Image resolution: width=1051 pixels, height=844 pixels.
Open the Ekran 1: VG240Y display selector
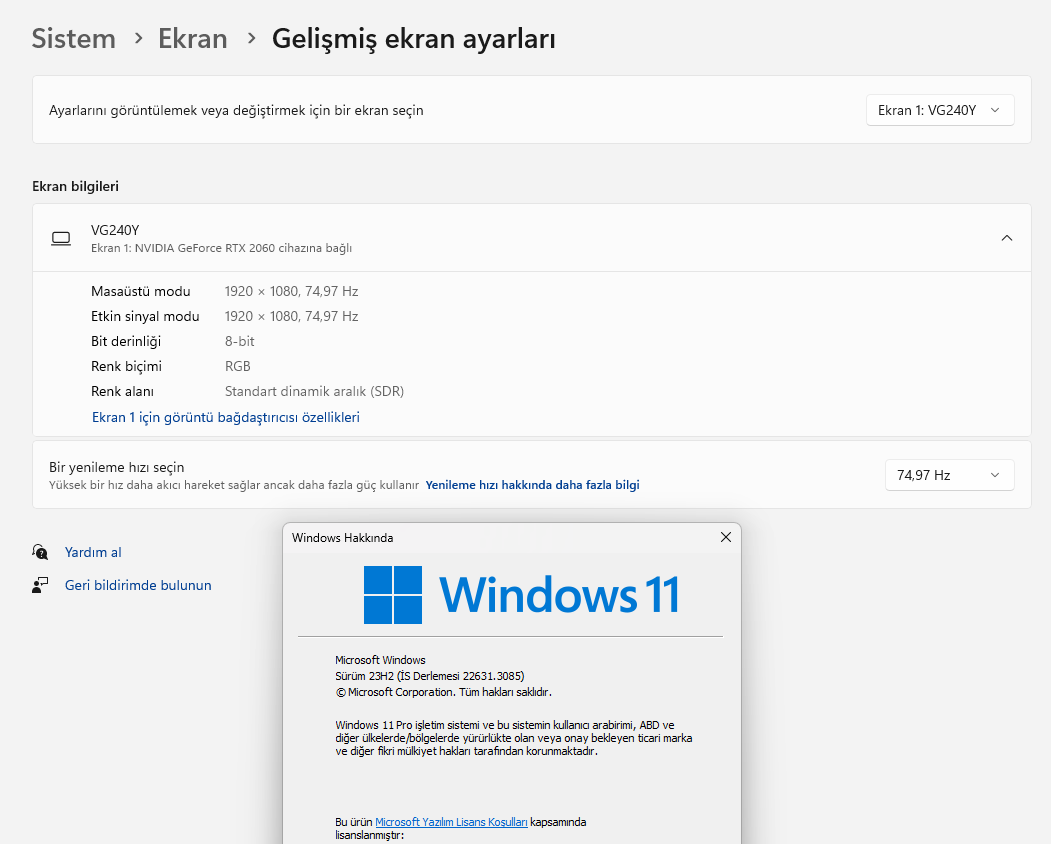point(940,110)
